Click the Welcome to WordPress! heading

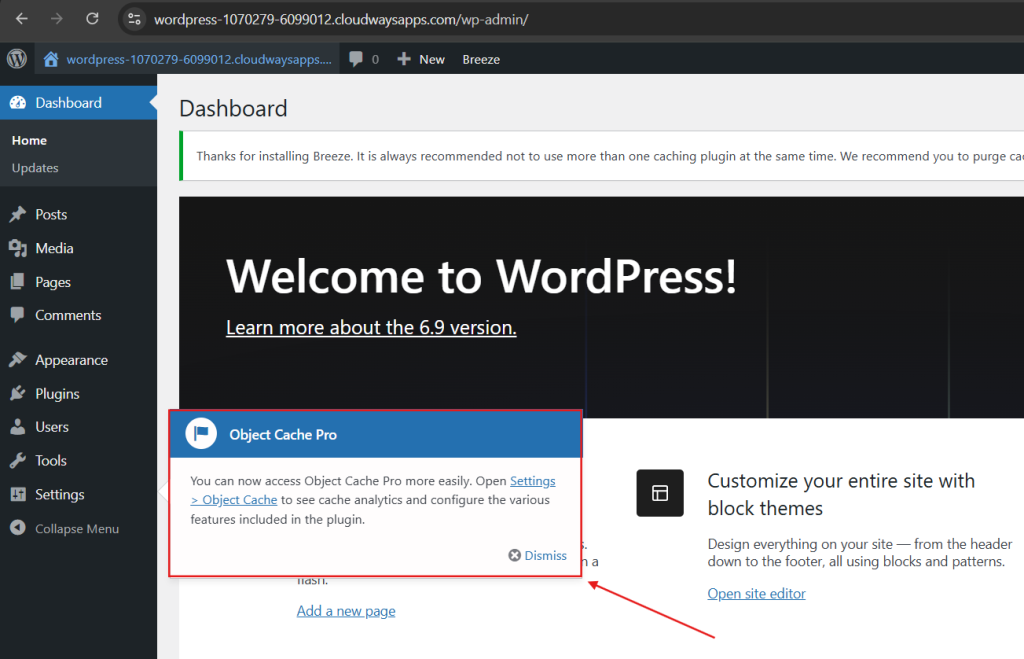point(481,276)
